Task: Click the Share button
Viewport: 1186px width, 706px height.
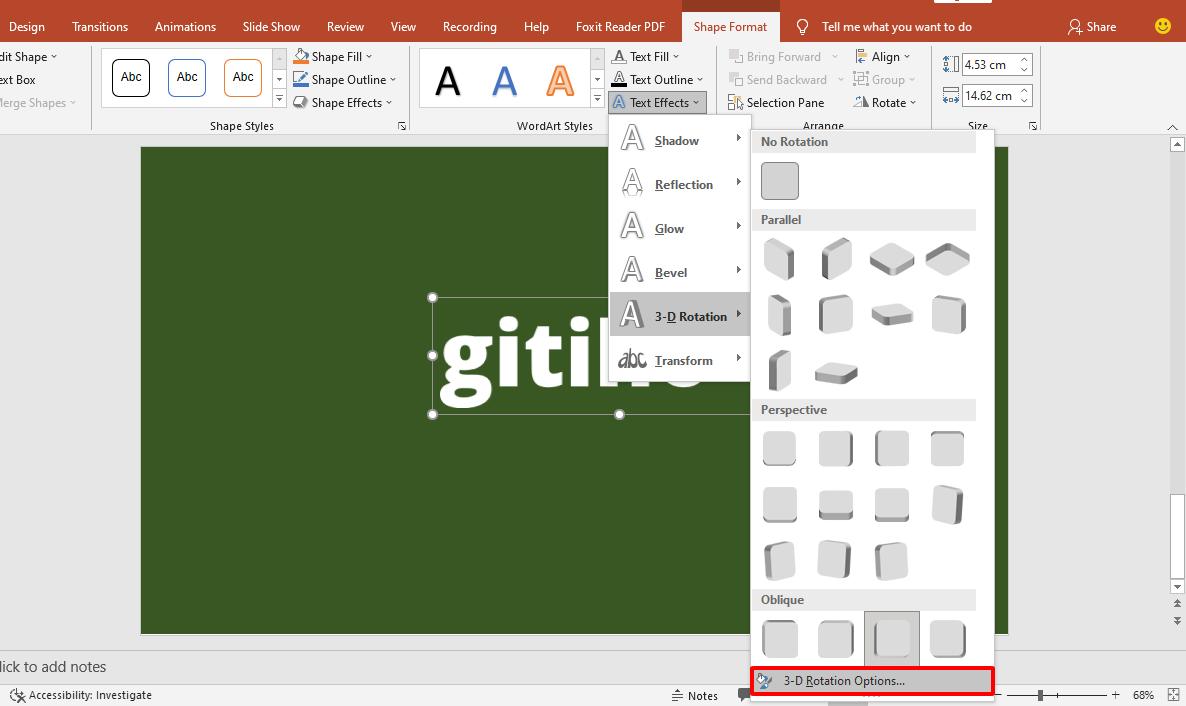Action: pyautogui.click(x=1092, y=27)
